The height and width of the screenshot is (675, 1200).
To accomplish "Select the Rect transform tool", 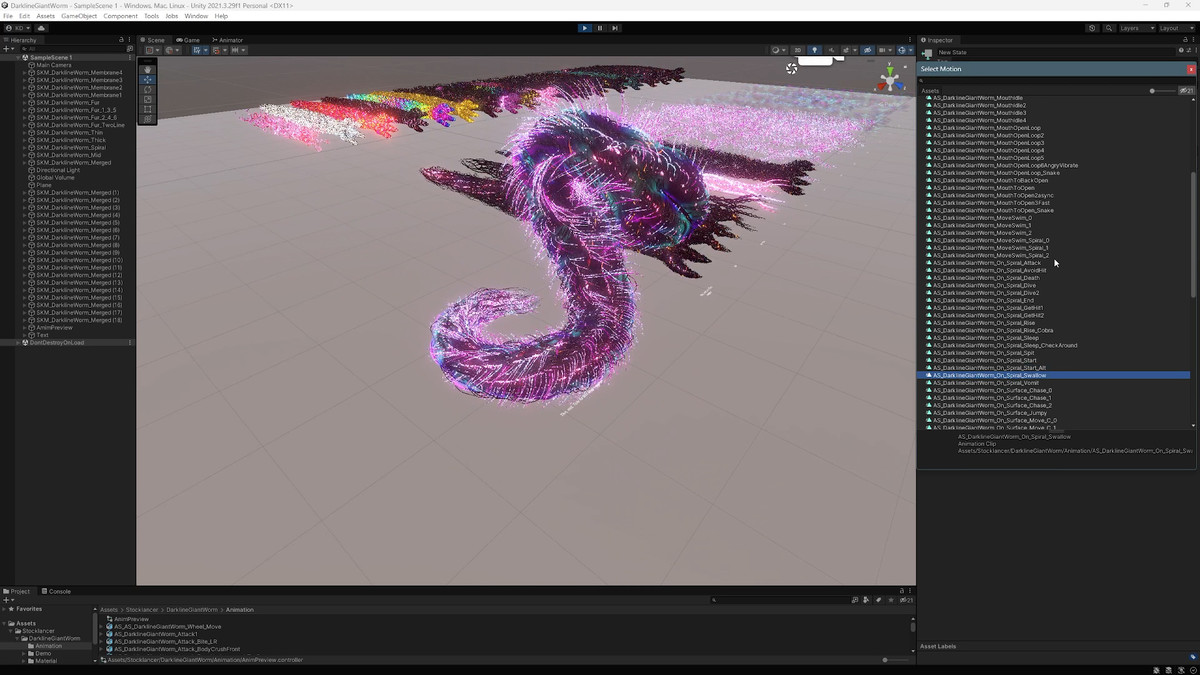I will click(148, 109).
